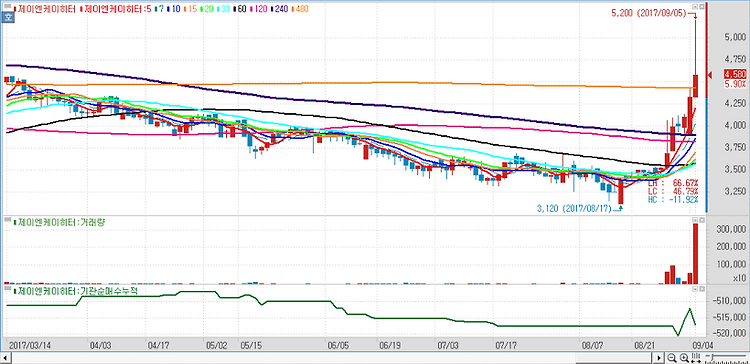Screen dimensions: 750x364
Task: Click the 06/05 date label
Action: pos(338,345)
